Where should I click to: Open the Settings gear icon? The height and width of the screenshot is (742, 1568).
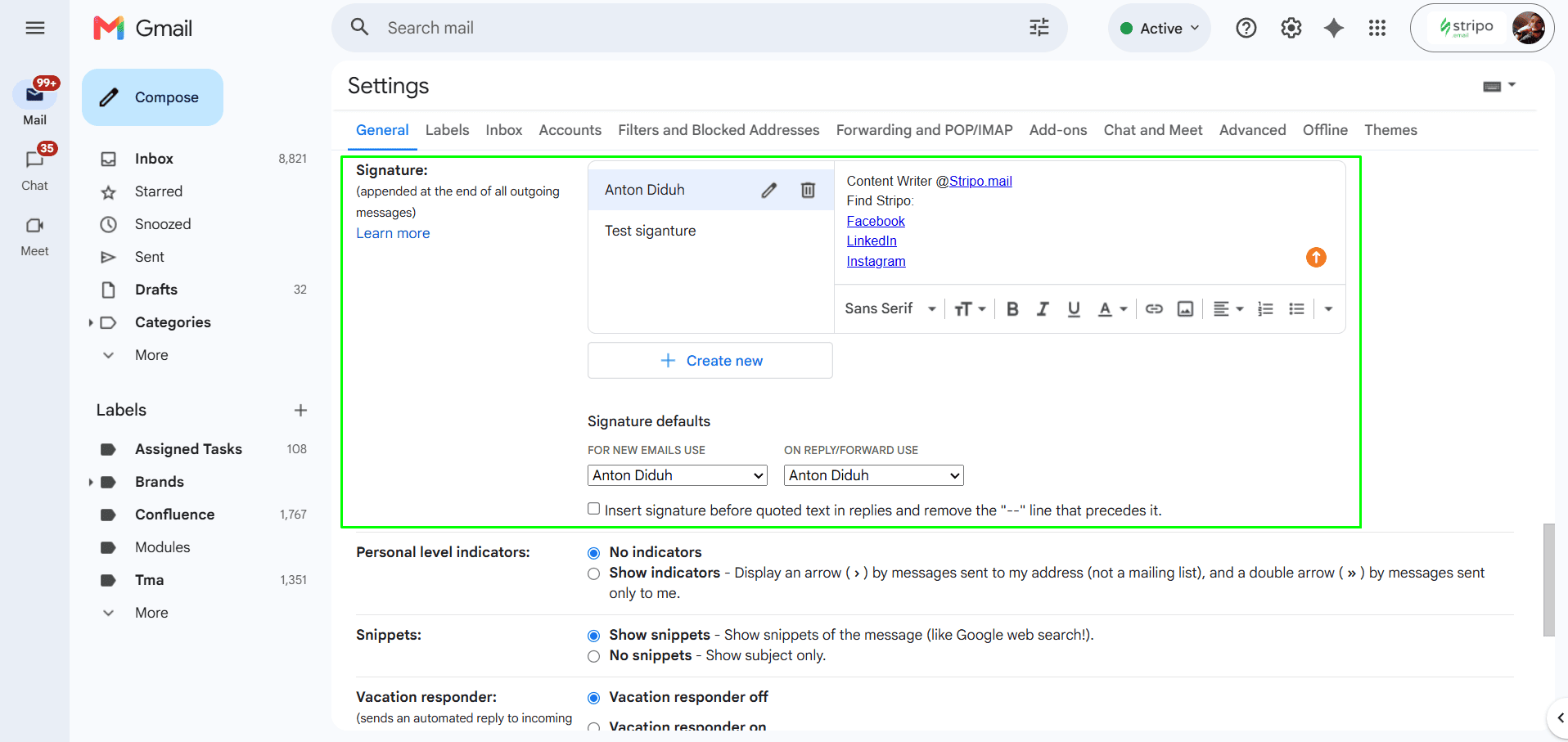(1291, 28)
